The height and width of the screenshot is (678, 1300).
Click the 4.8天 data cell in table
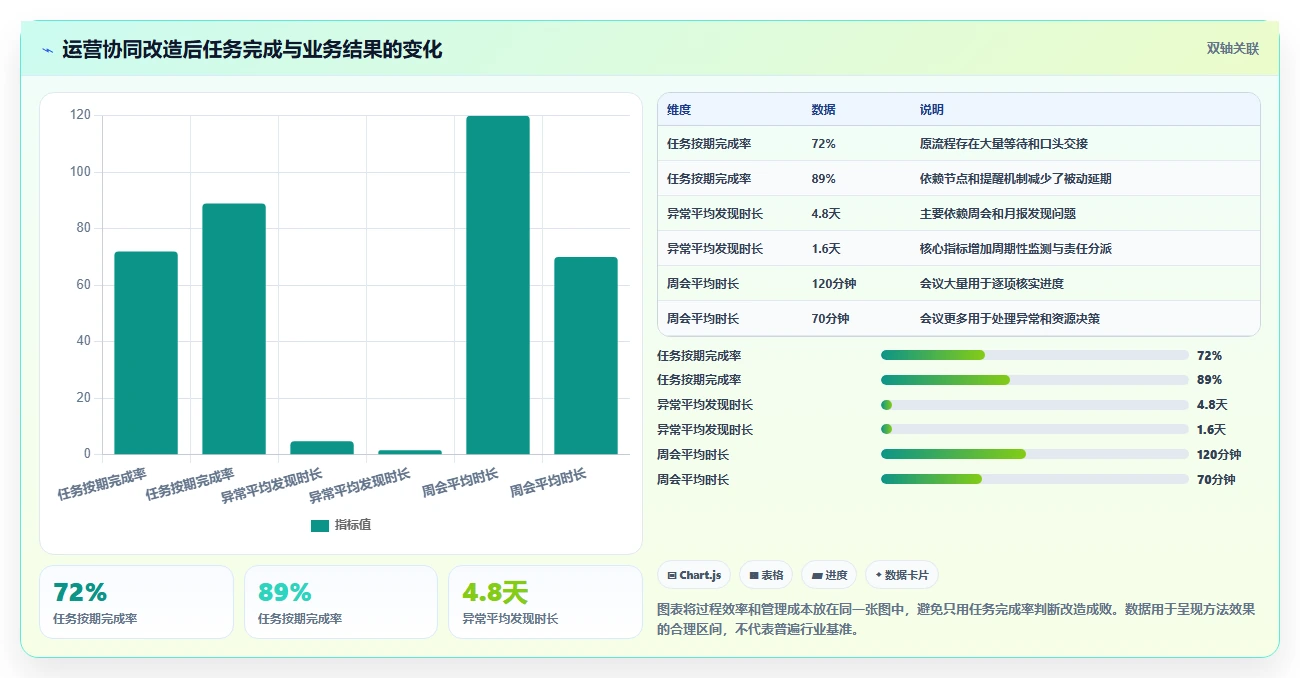(x=827, y=214)
